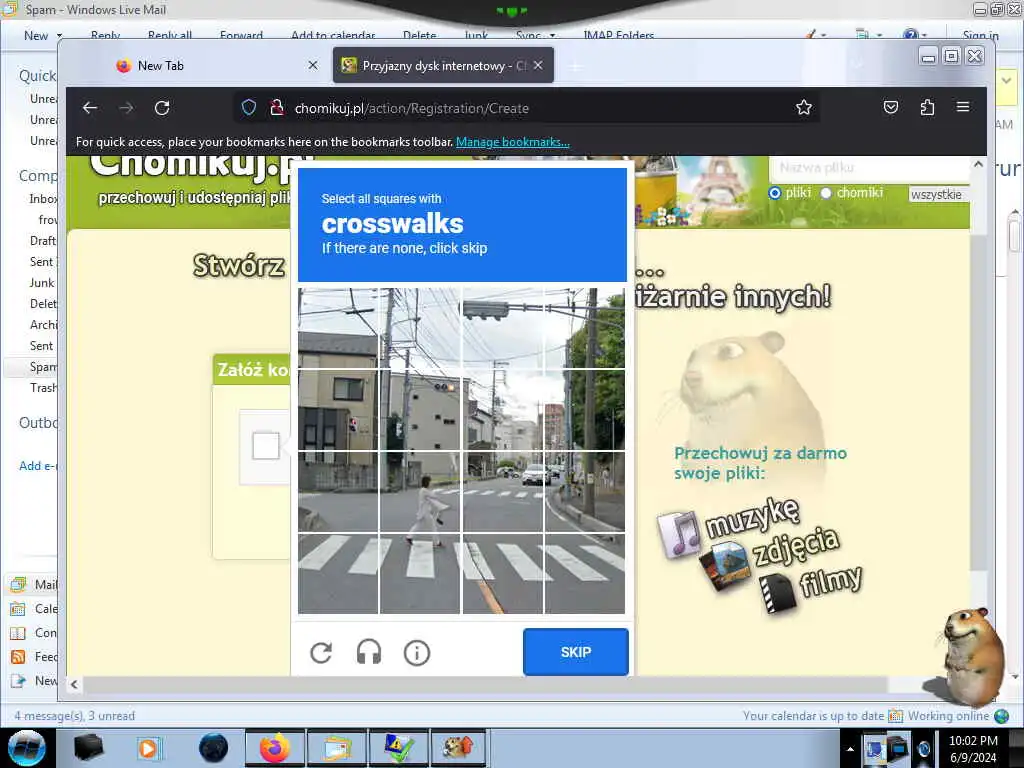
Task: Click horizontal scrollbar left arrow
Action: tap(74, 684)
